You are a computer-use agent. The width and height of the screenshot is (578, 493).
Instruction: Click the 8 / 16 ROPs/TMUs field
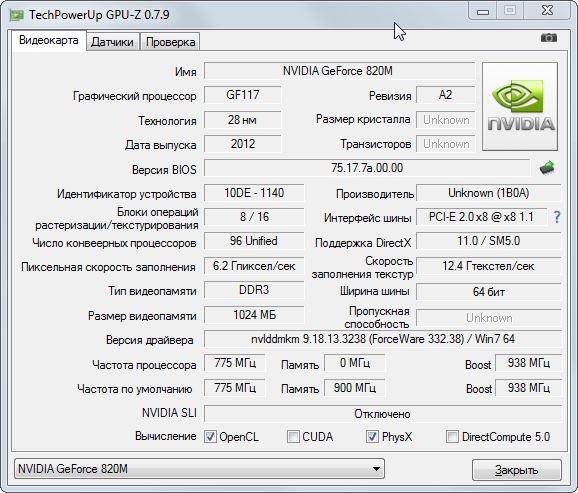click(254, 217)
